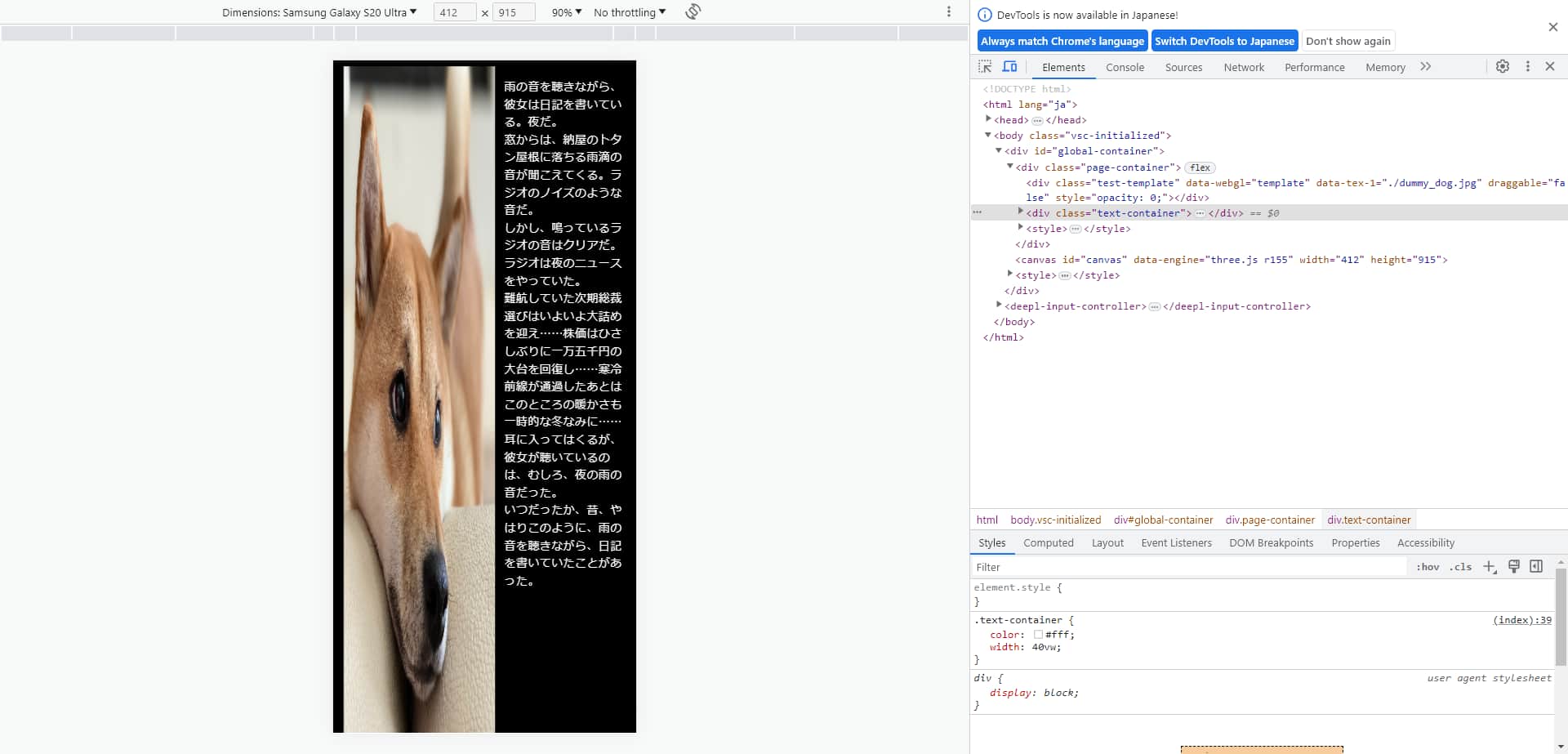Switch to the Computed tab
The image size is (1568, 754).
tap(1048, 542)
